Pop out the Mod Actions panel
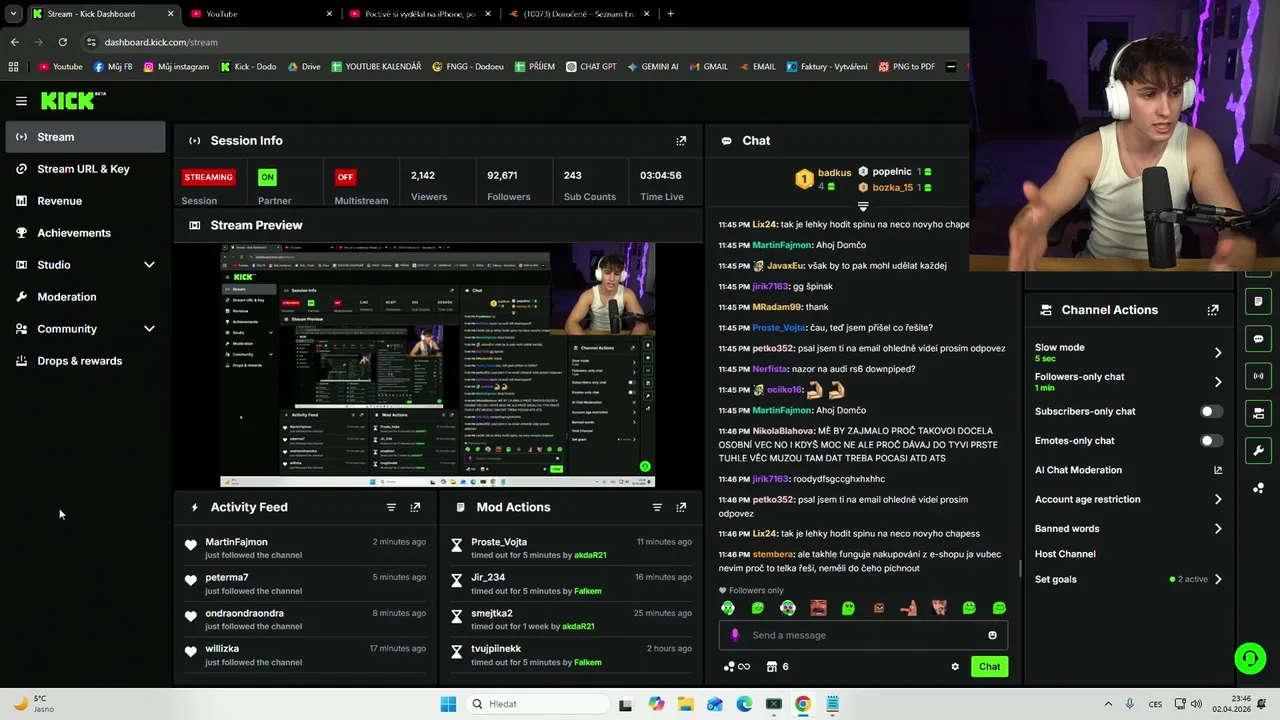 681,507
